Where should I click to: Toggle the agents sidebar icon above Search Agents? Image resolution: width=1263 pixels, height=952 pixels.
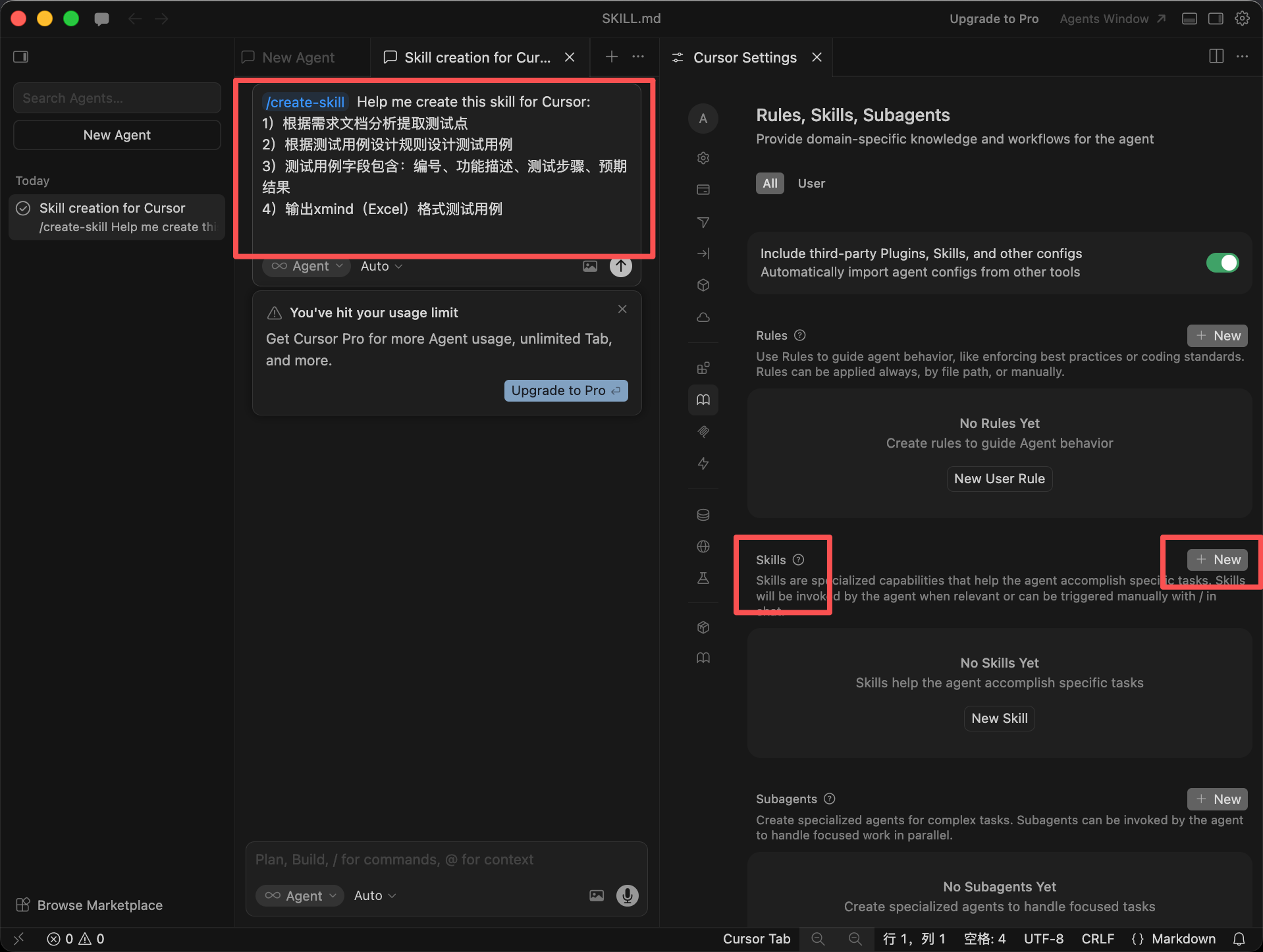click(21, 57)
